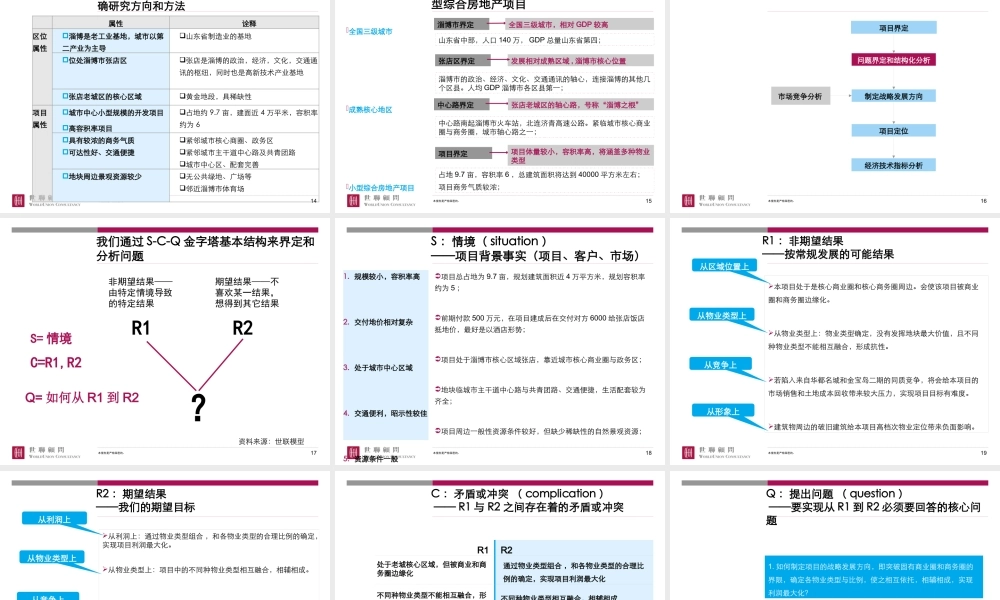The height and width of the screenshot is (600, 1000).
Task: Open the S 情境 situation slide thumbnail
Action: coord(499,342)
